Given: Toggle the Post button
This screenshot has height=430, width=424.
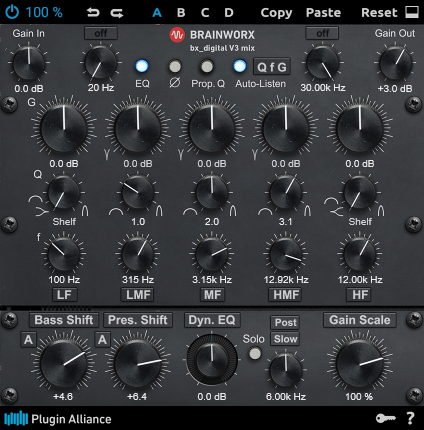Looking at the screenshot, I should tap(285, 322).
